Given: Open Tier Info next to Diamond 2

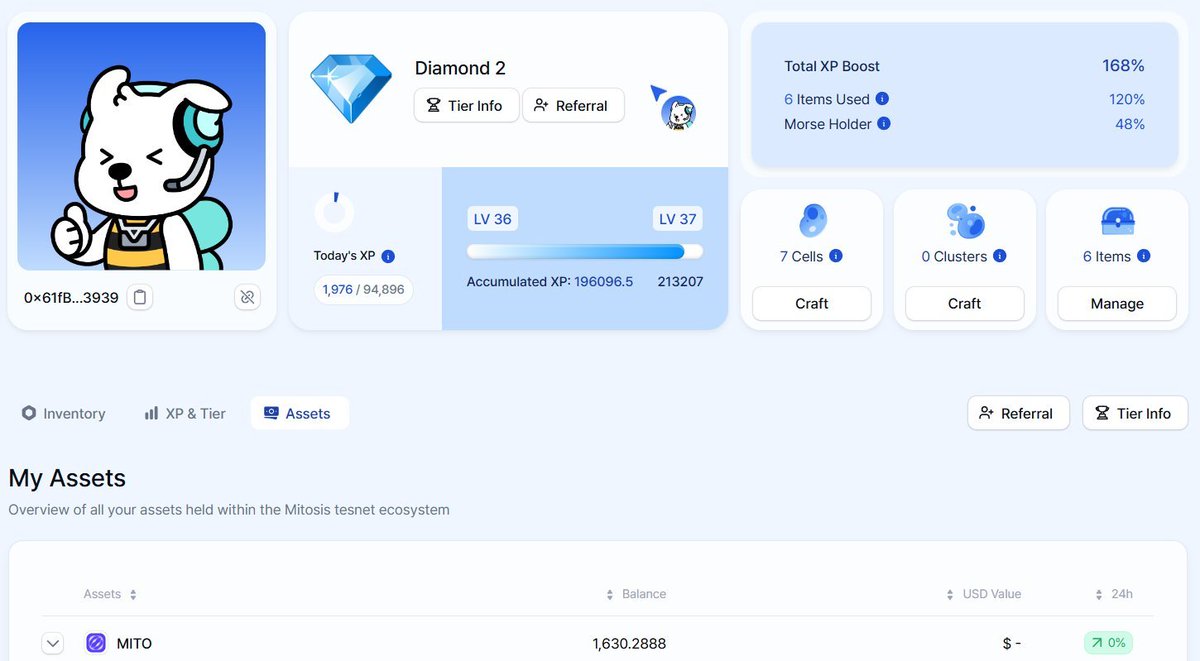Looking at the screenshot, I should click(x=466, y=105).
